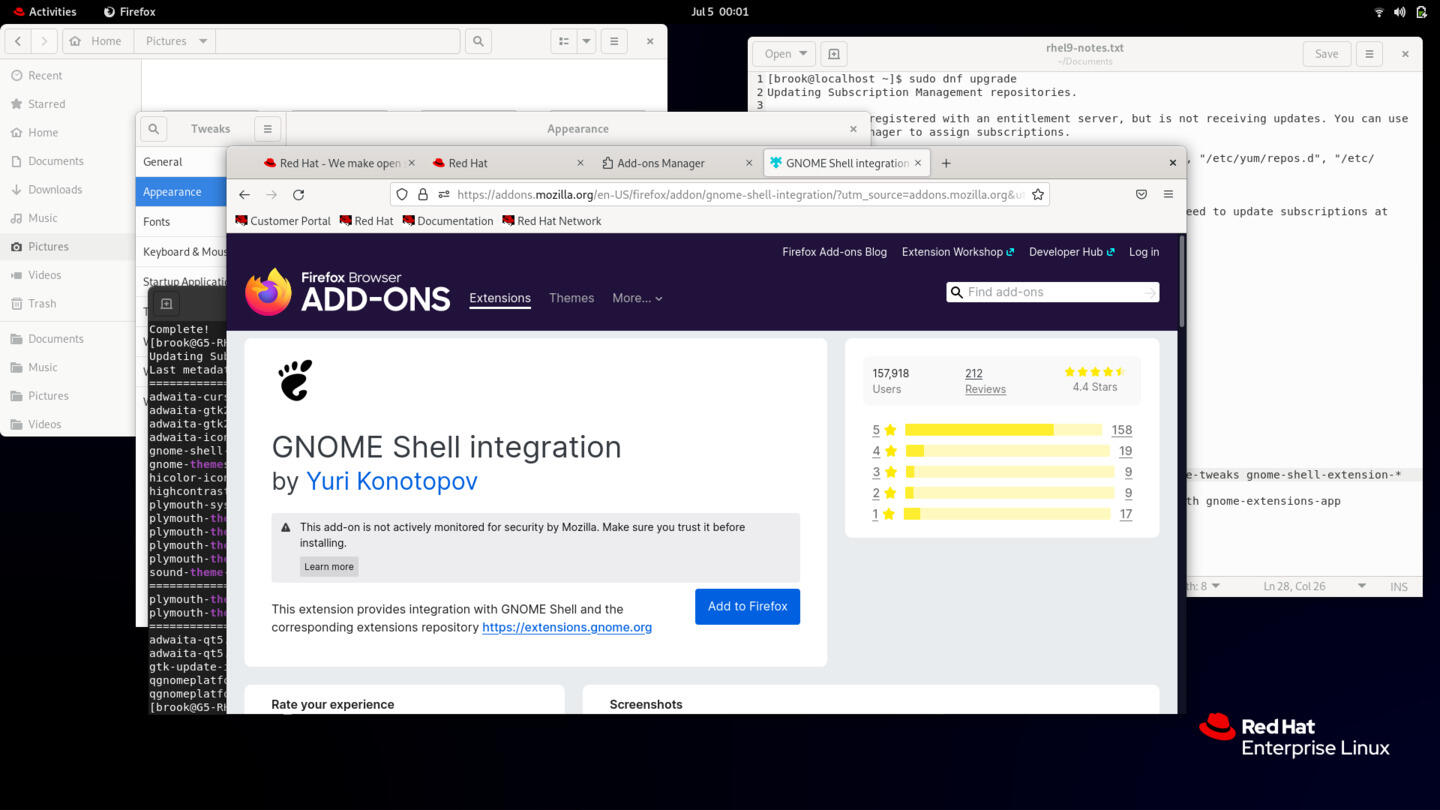Viewport: 1440px width, 810px height.
Task: Open the Firefox app menu in top bar
Action: click(x=130, y=12)
